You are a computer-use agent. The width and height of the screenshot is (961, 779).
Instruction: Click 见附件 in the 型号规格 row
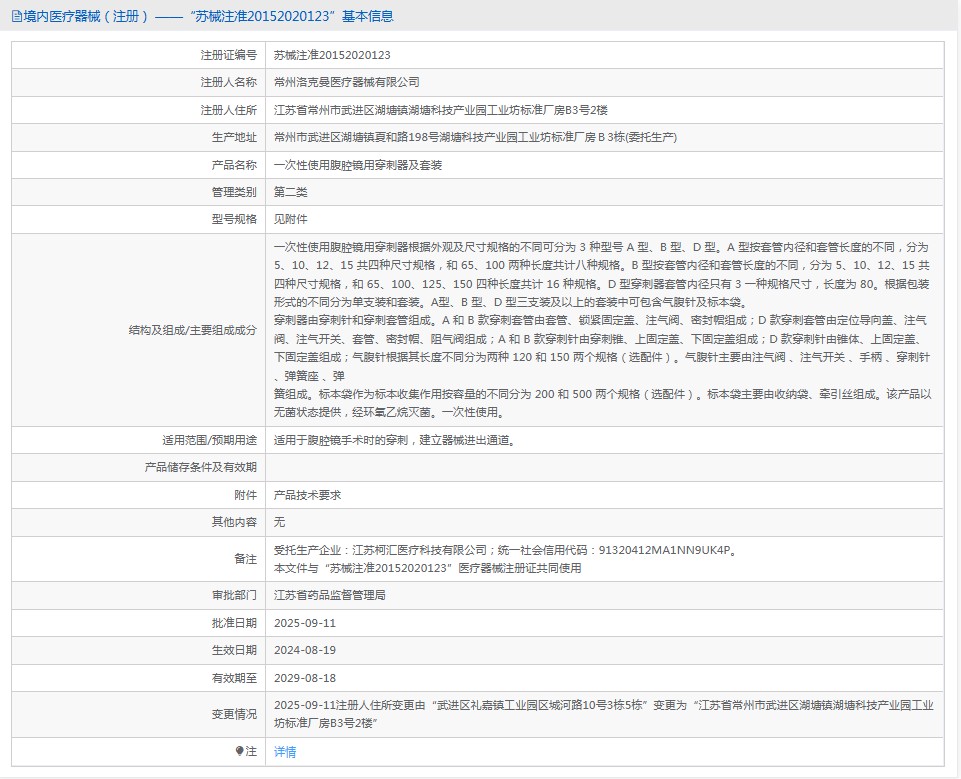290,219
